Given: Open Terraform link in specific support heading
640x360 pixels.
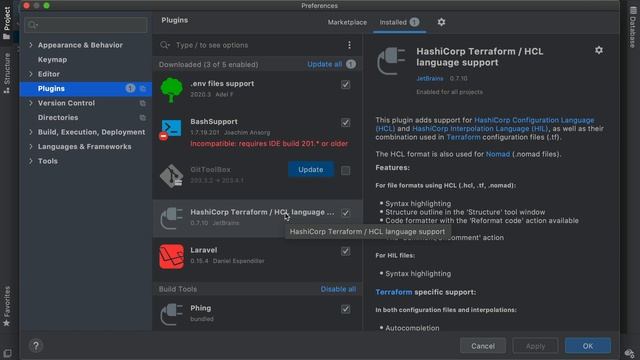Looking at the screenshot, I should coord(394,292).
